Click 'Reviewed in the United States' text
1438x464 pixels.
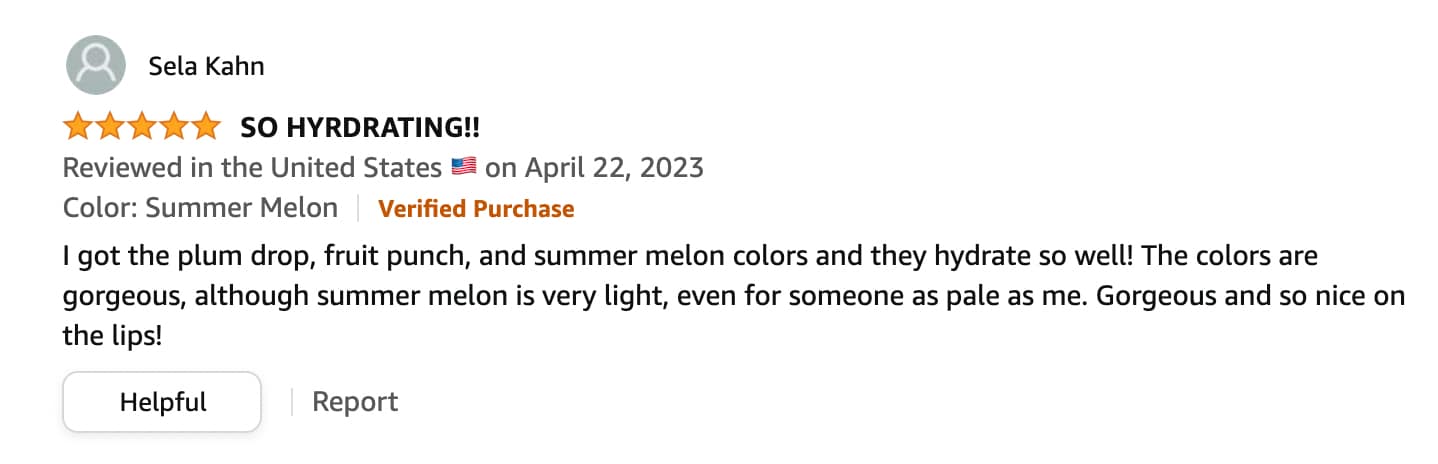point(252,167)
